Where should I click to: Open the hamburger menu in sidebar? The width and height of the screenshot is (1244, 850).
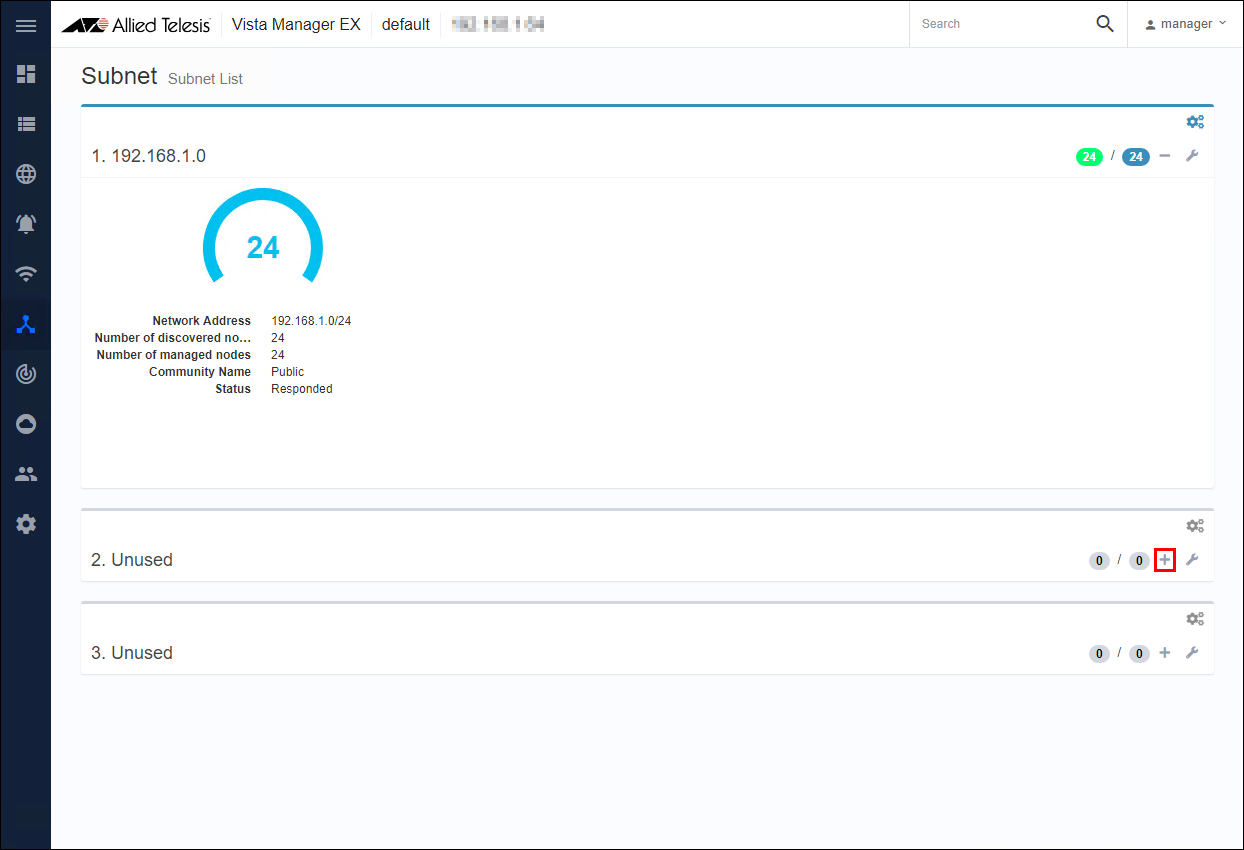(26, 25)
